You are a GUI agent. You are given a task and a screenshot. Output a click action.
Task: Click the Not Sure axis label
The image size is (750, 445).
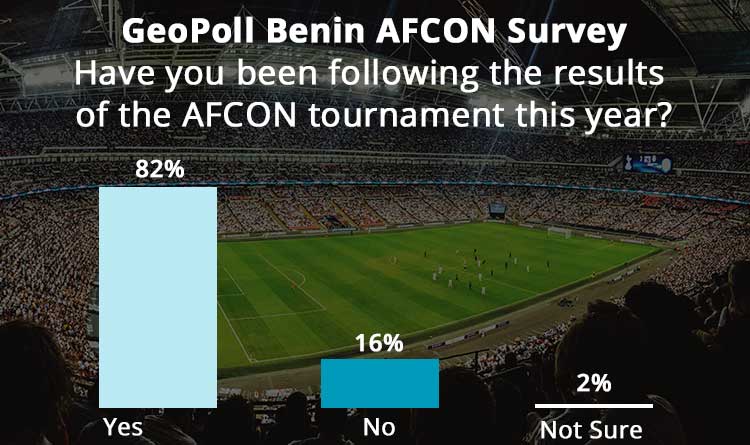[x=593, y=429]
